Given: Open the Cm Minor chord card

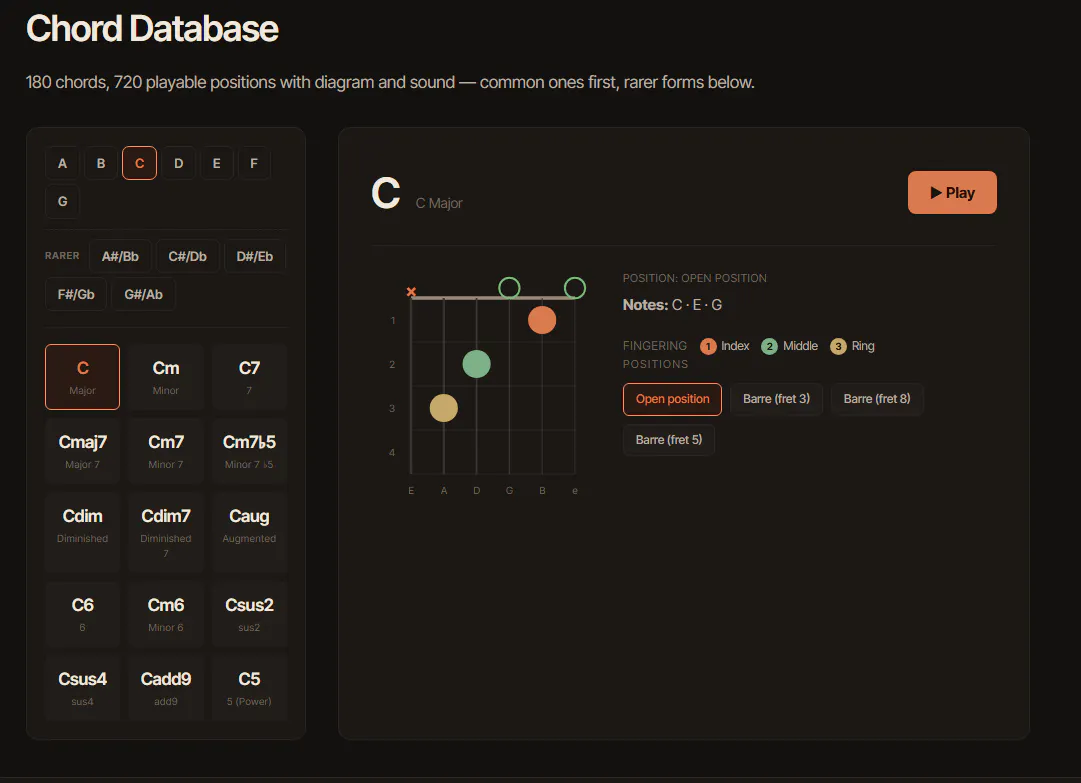Looking at the screenshot, I should pos(165,377).
